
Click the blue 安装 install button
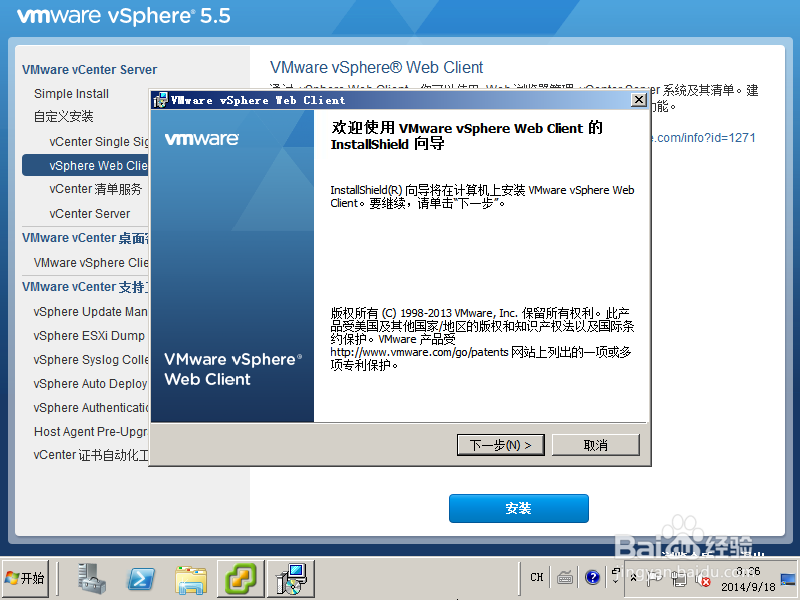tap(519, 508)
